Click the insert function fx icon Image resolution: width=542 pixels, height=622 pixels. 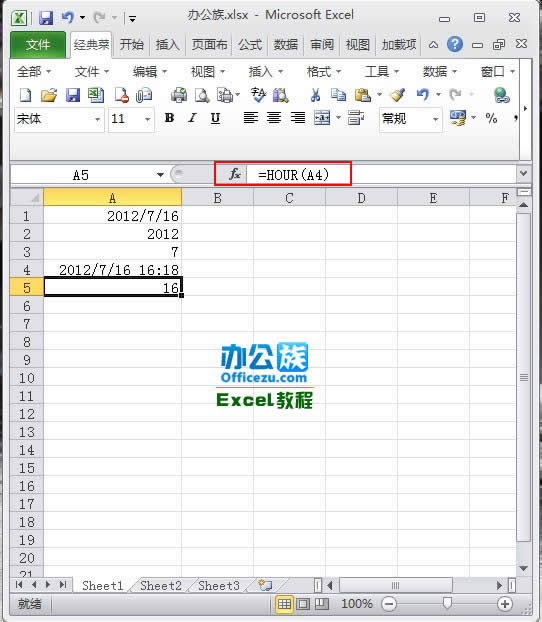click(x=234, y=174)
